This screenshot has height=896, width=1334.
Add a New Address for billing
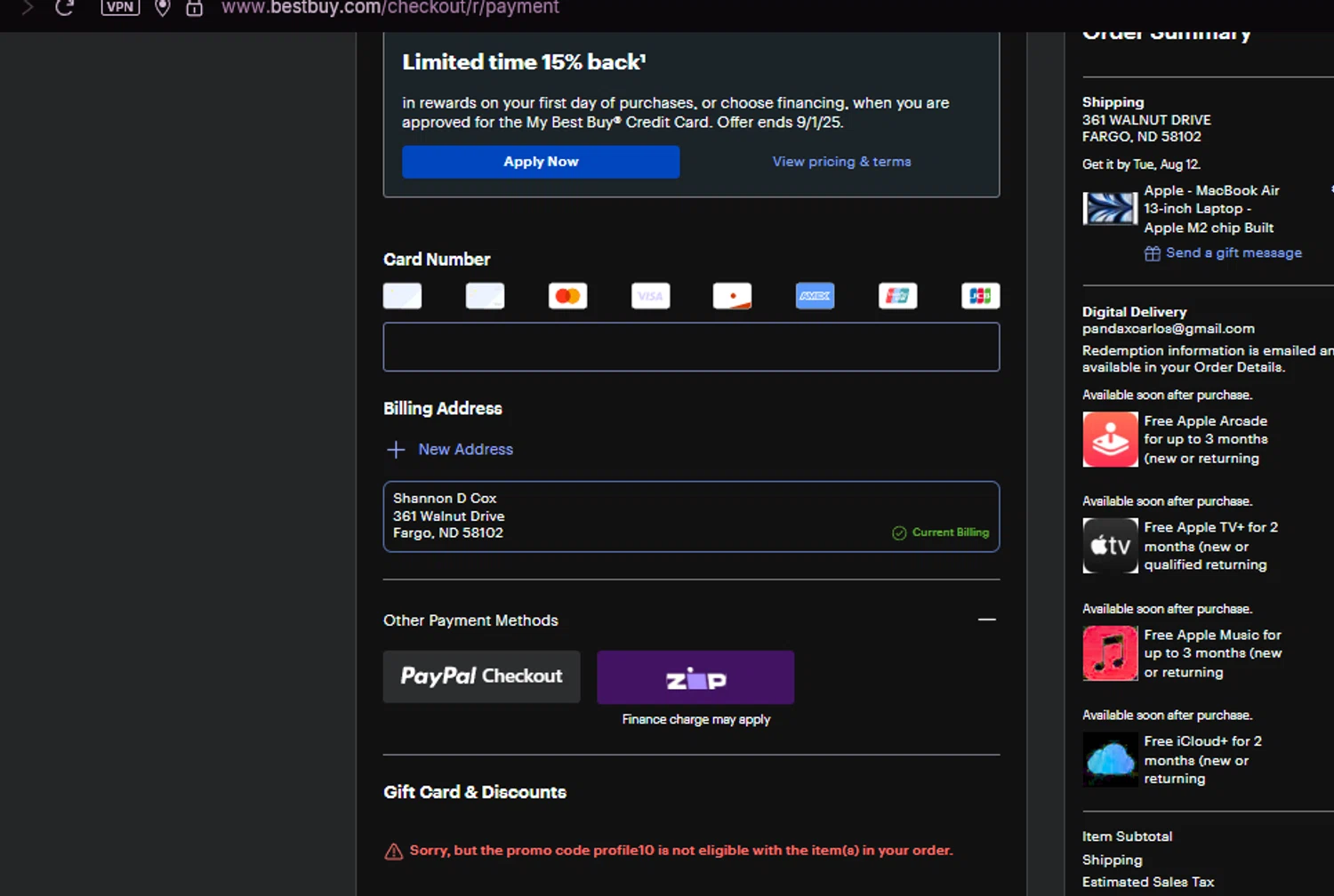(x=465, y=450)
